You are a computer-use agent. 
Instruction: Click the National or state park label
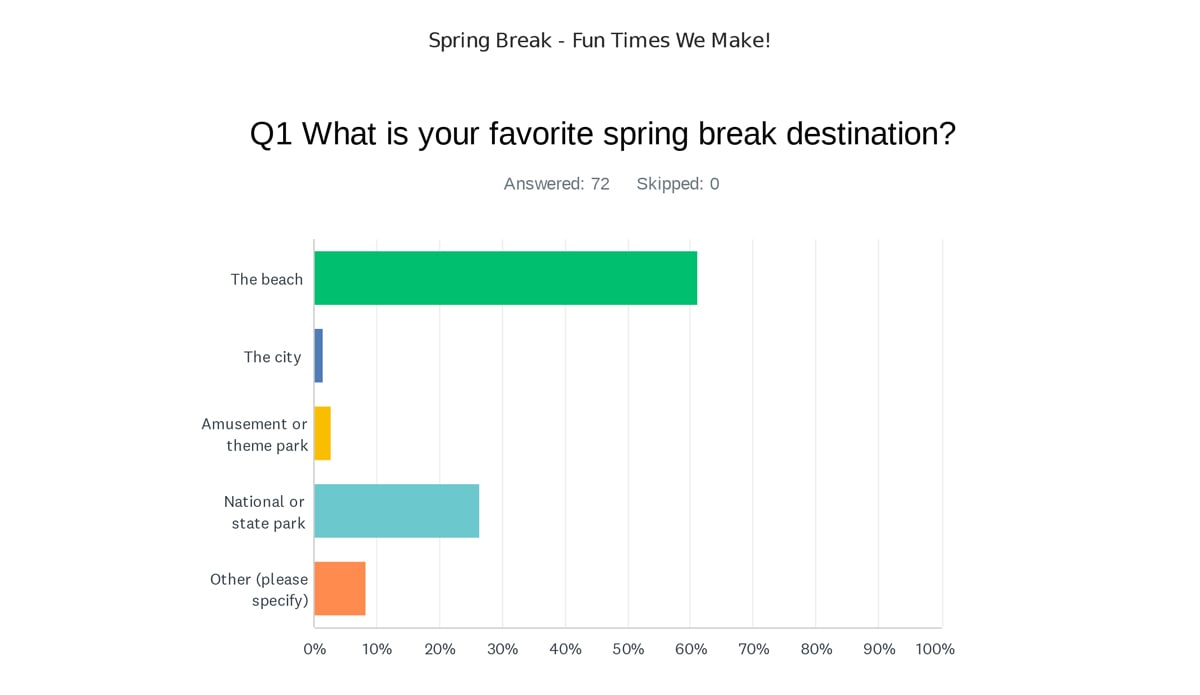point(265,512)
